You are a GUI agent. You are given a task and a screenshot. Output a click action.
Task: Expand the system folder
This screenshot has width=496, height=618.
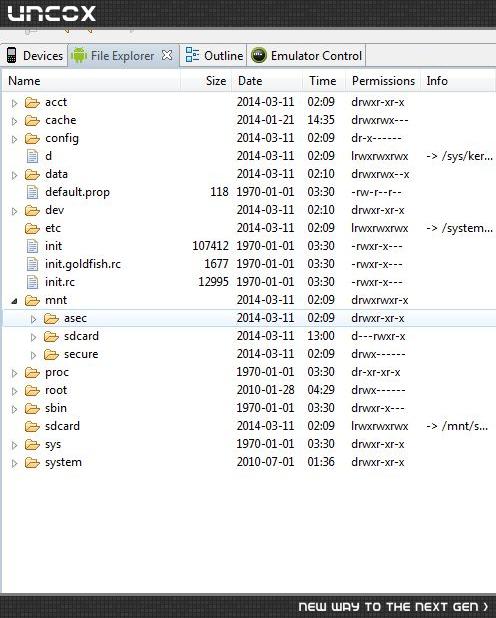coord(15,464)
